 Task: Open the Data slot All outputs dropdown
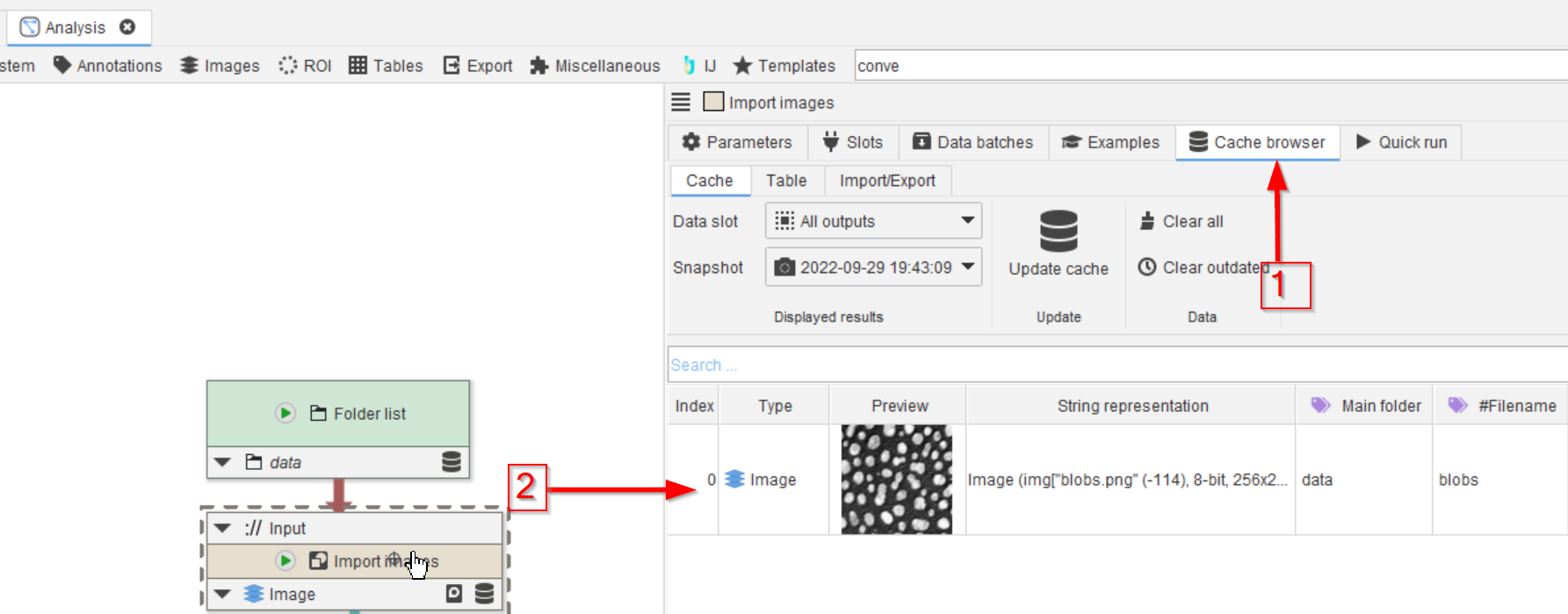(x=872, y=220)
